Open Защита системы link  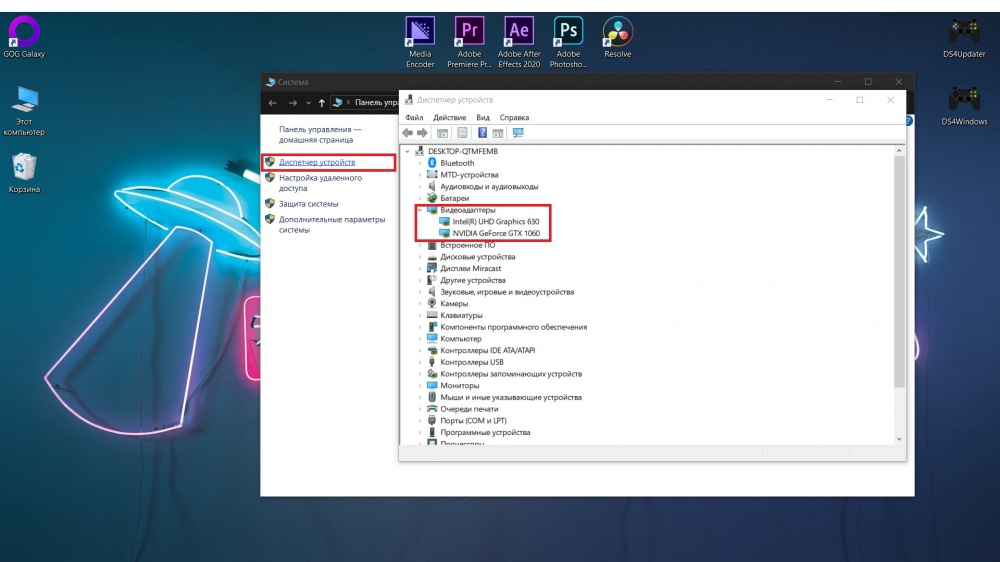[309, 204]
